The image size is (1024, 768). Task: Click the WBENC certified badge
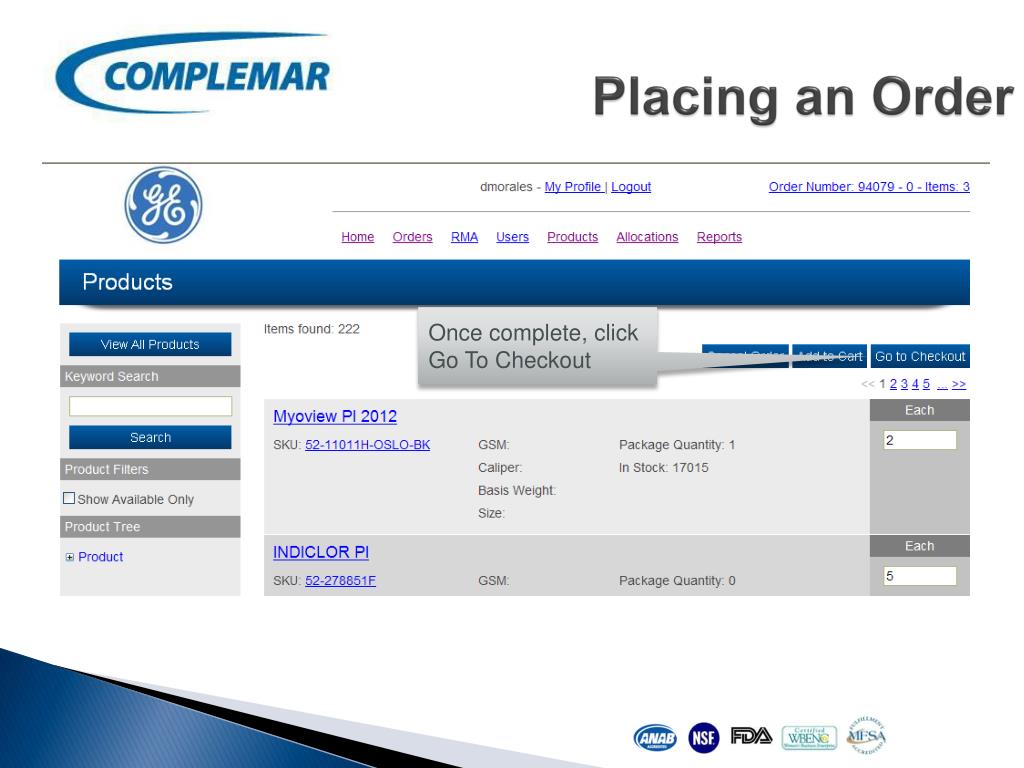click(809, 738)
